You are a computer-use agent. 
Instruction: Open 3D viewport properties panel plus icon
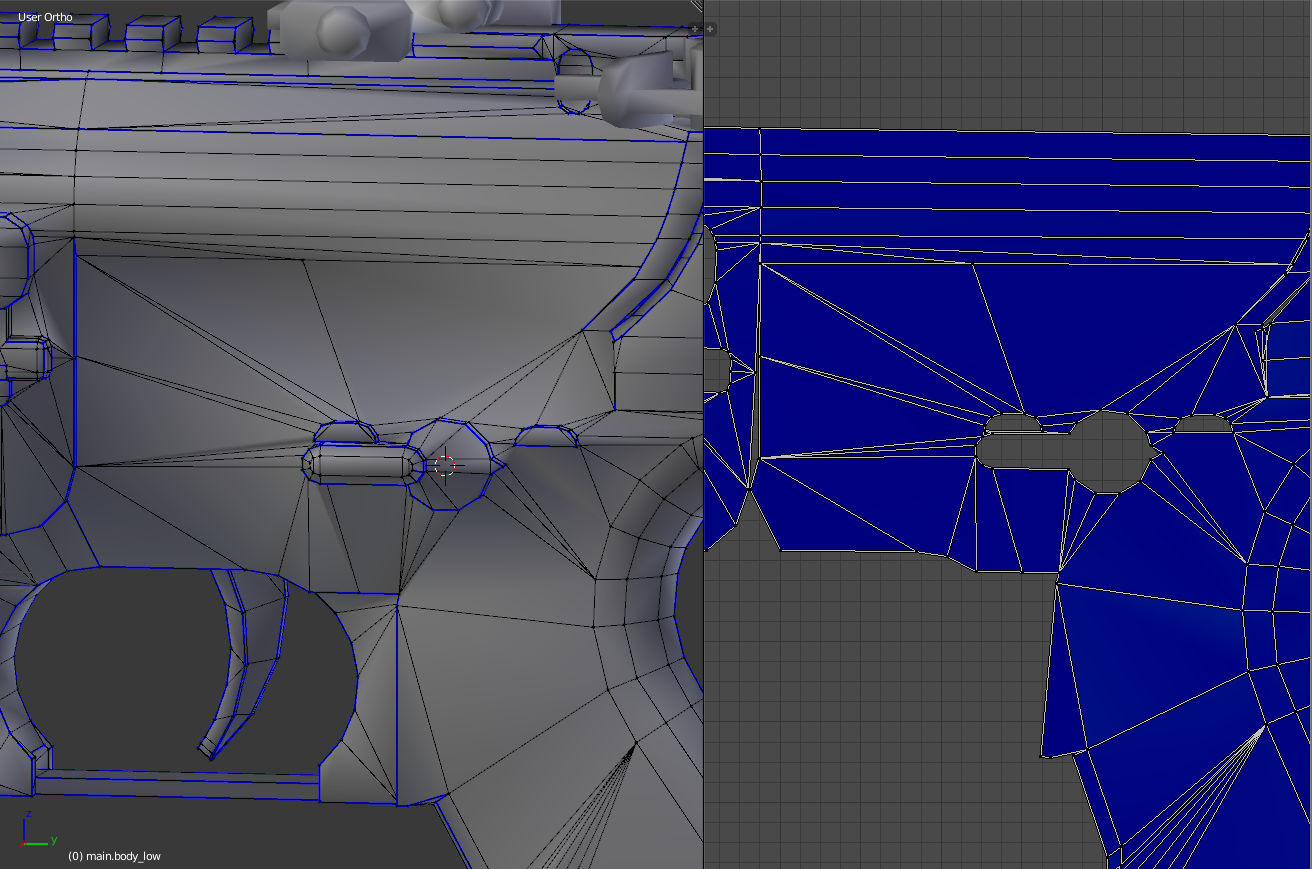coord(695,29)
